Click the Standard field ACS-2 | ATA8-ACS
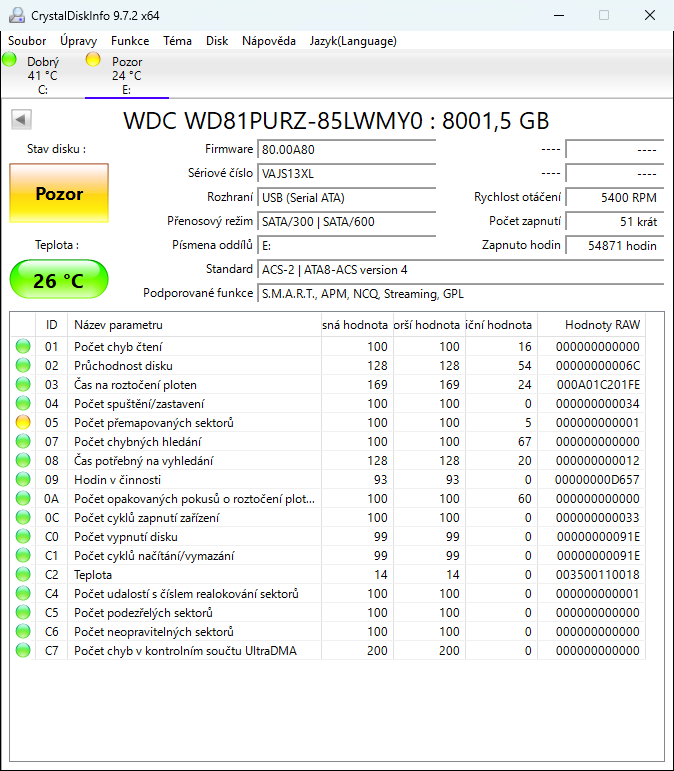 click(461, 270)
